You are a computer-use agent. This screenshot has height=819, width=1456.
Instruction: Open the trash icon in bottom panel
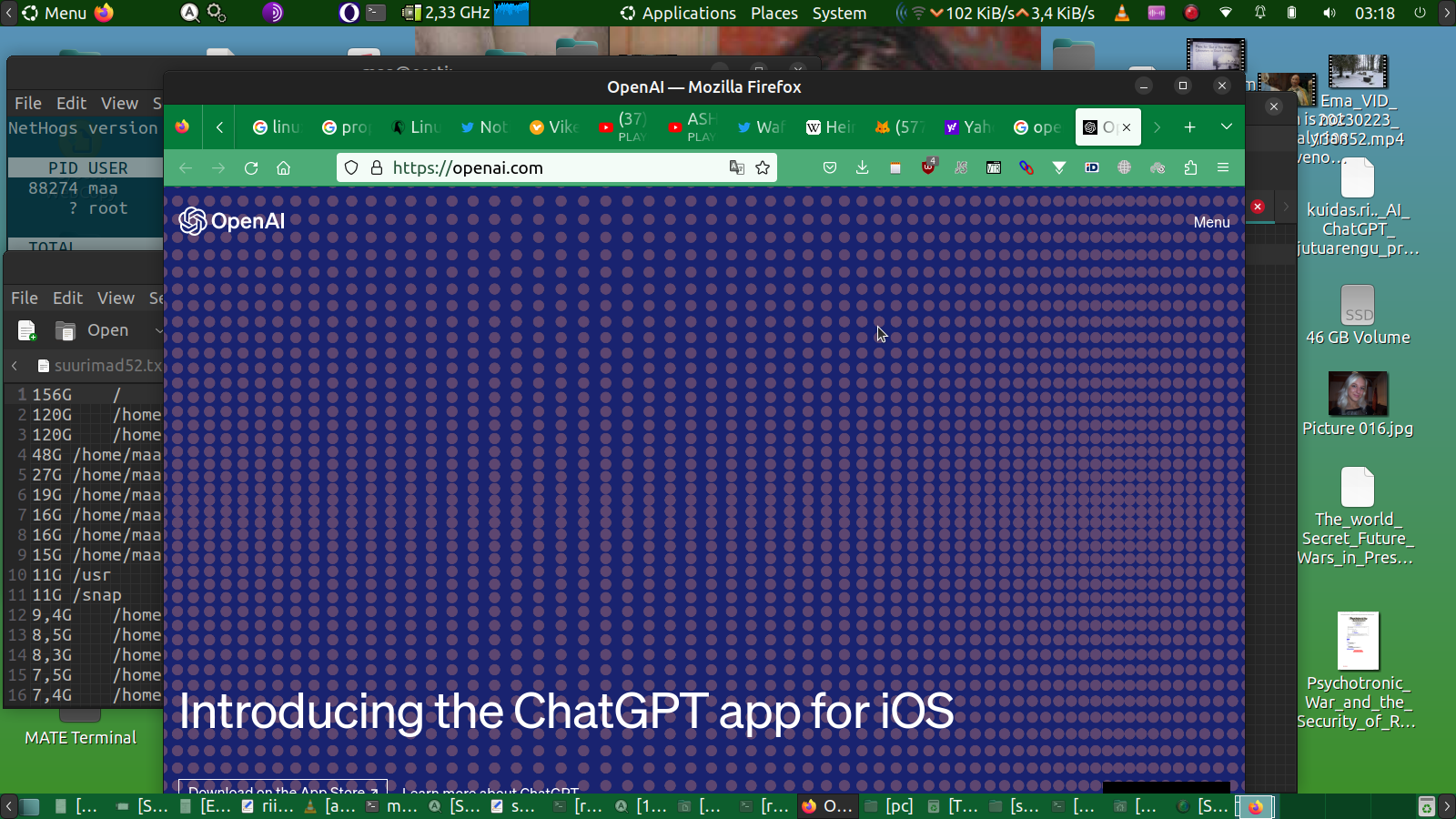[x=1427, y=806]
